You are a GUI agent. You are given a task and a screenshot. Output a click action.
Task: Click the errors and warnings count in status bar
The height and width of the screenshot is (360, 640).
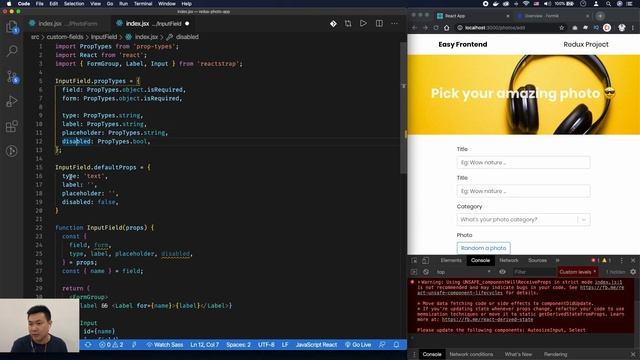pos(111,345)
